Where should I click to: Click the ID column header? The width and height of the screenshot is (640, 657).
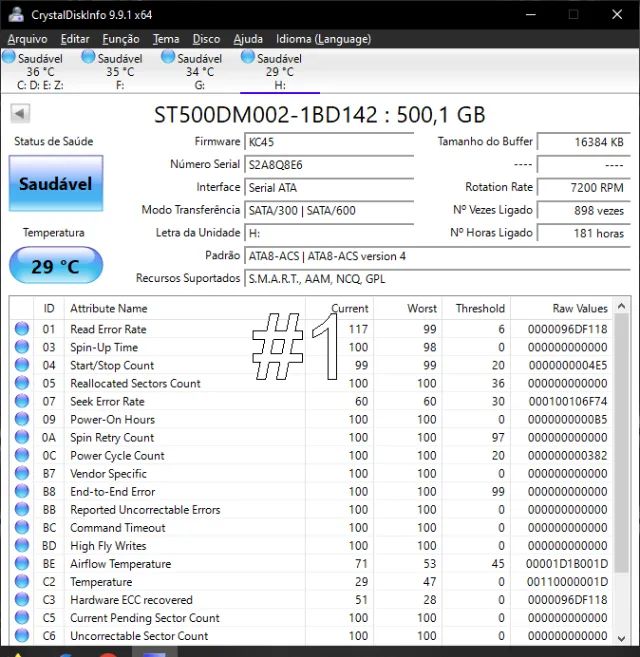coord(49,308)
